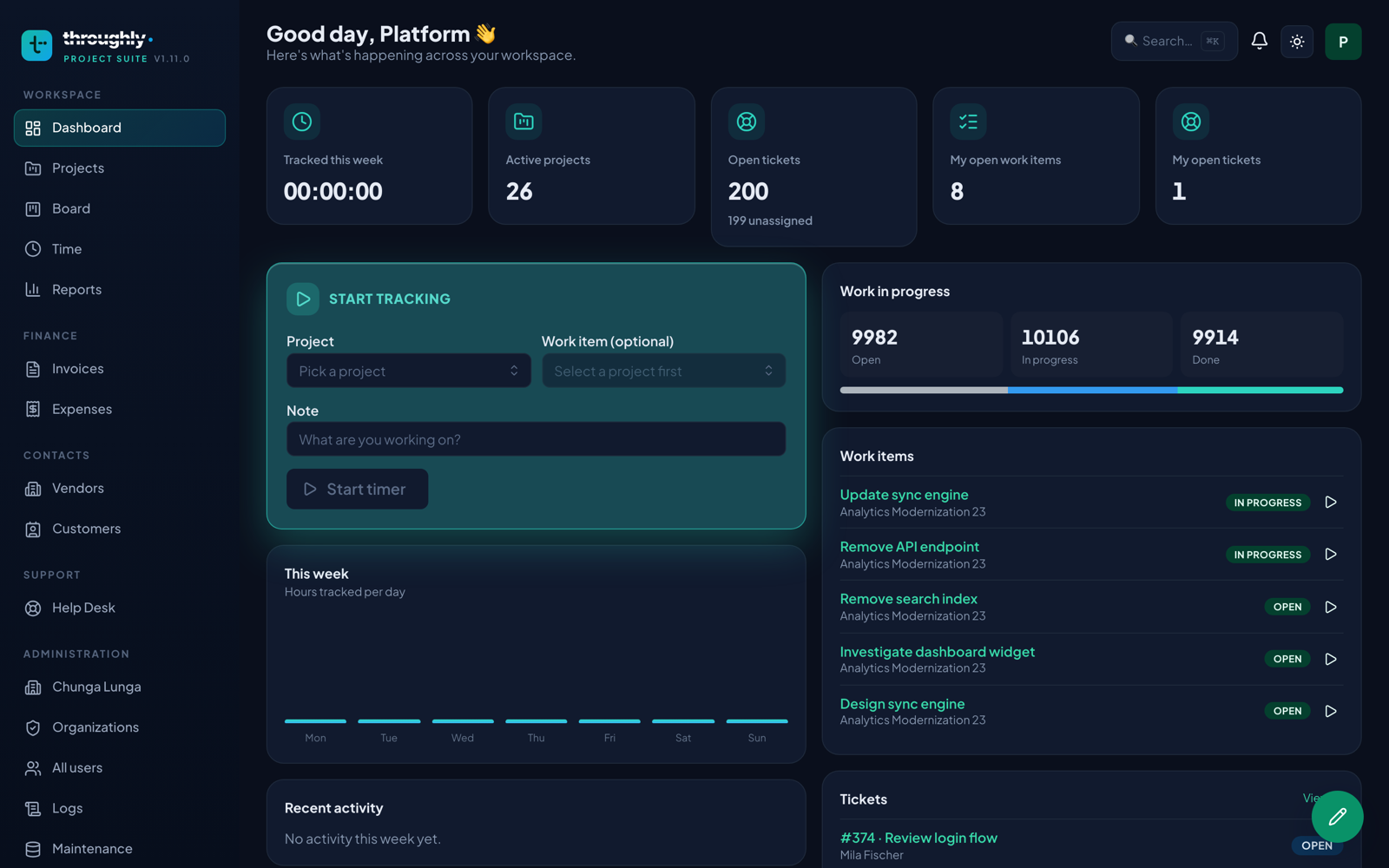
Task: Click the 10106 In progress stat tile
Action: [x=1091, y=345]
